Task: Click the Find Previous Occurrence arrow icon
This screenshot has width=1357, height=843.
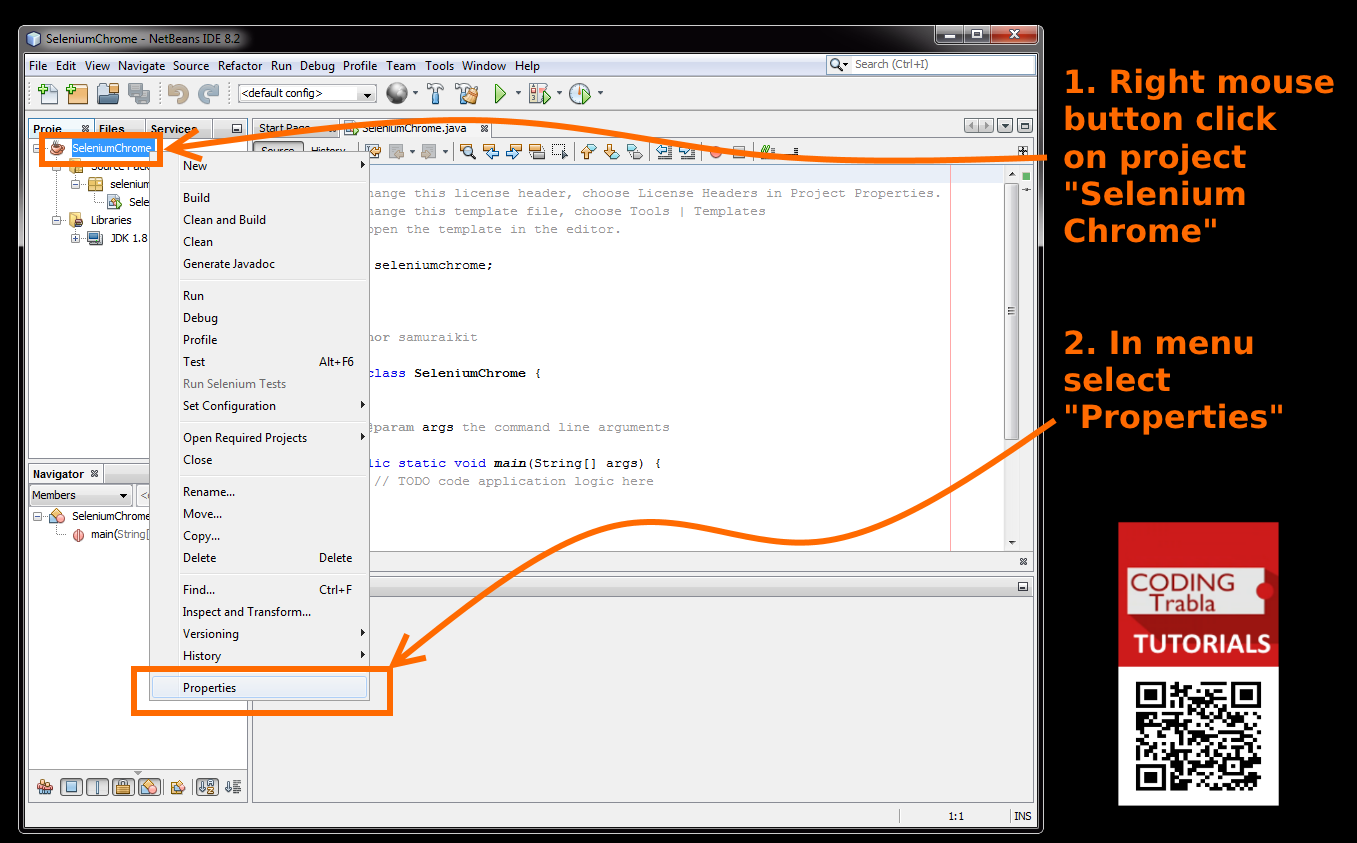Action: (491, 152)
